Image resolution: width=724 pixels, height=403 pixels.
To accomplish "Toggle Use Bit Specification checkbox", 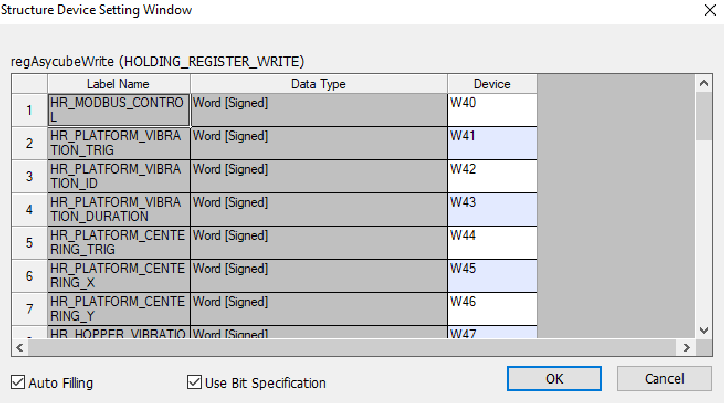I will pyautogui.click(x=195, y=382).
